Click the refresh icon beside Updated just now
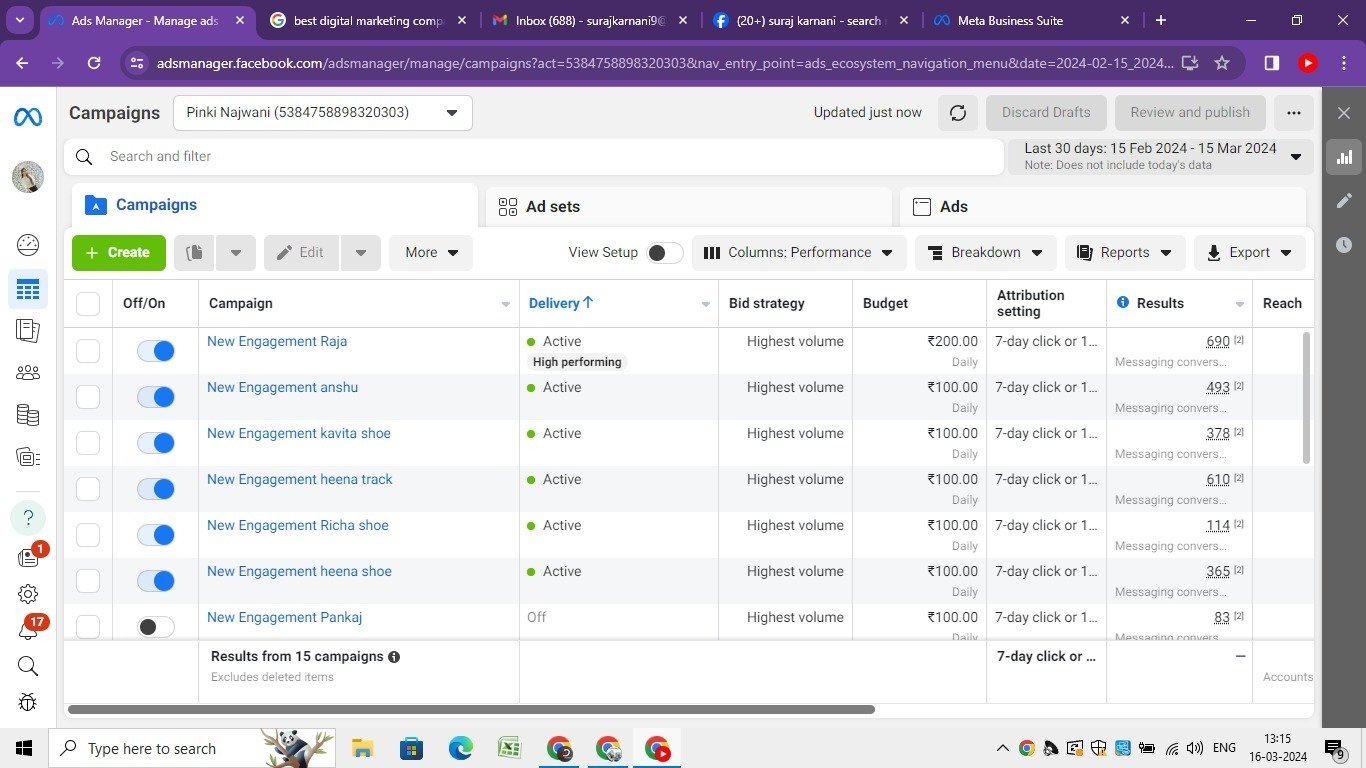Screen dimensions: 1366x768 point(957,113)
